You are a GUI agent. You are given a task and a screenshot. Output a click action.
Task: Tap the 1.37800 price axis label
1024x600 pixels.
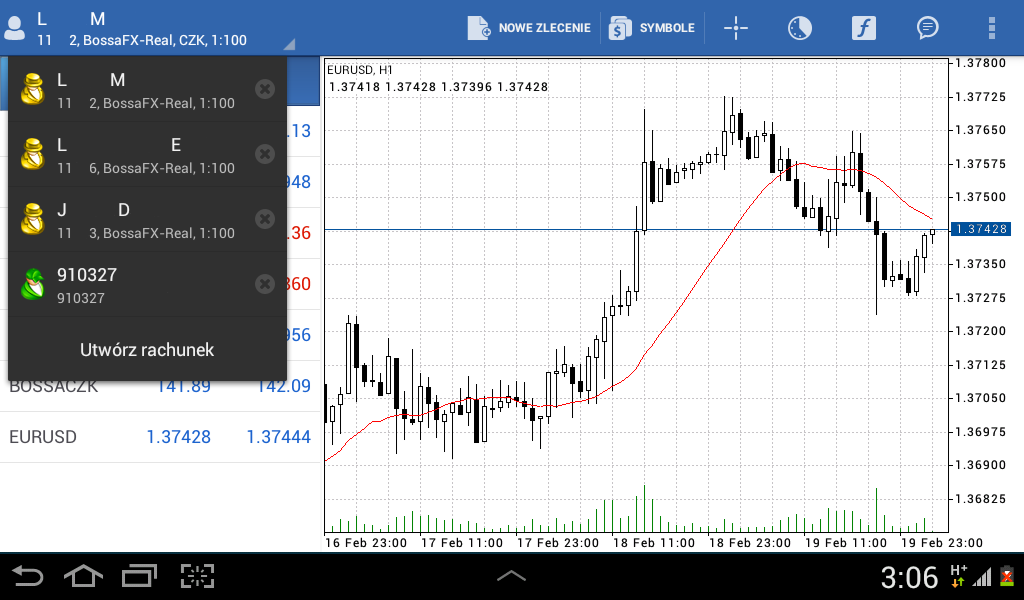(981, 63)
